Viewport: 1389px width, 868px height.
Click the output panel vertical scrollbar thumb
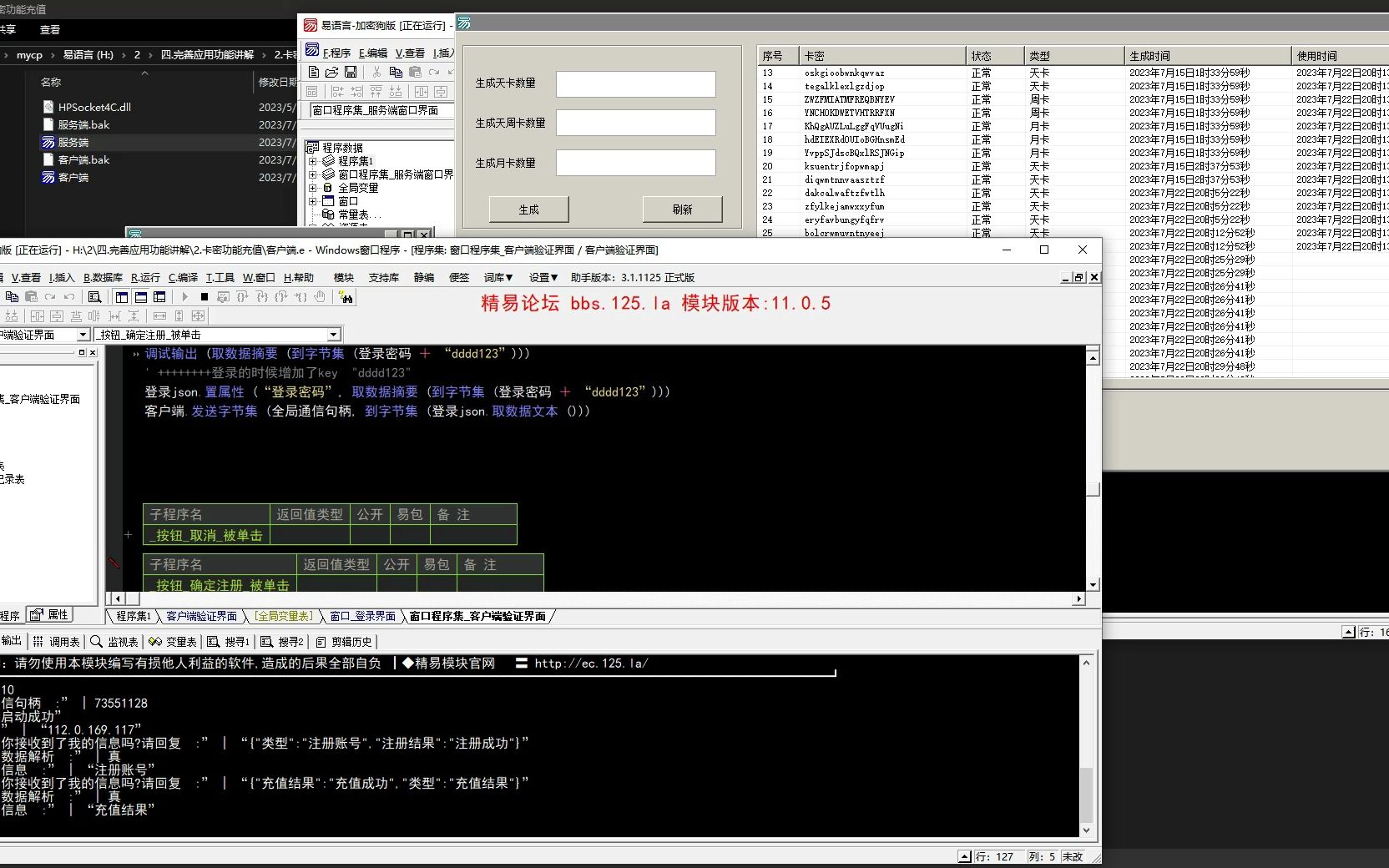(x=1086, y=795)
